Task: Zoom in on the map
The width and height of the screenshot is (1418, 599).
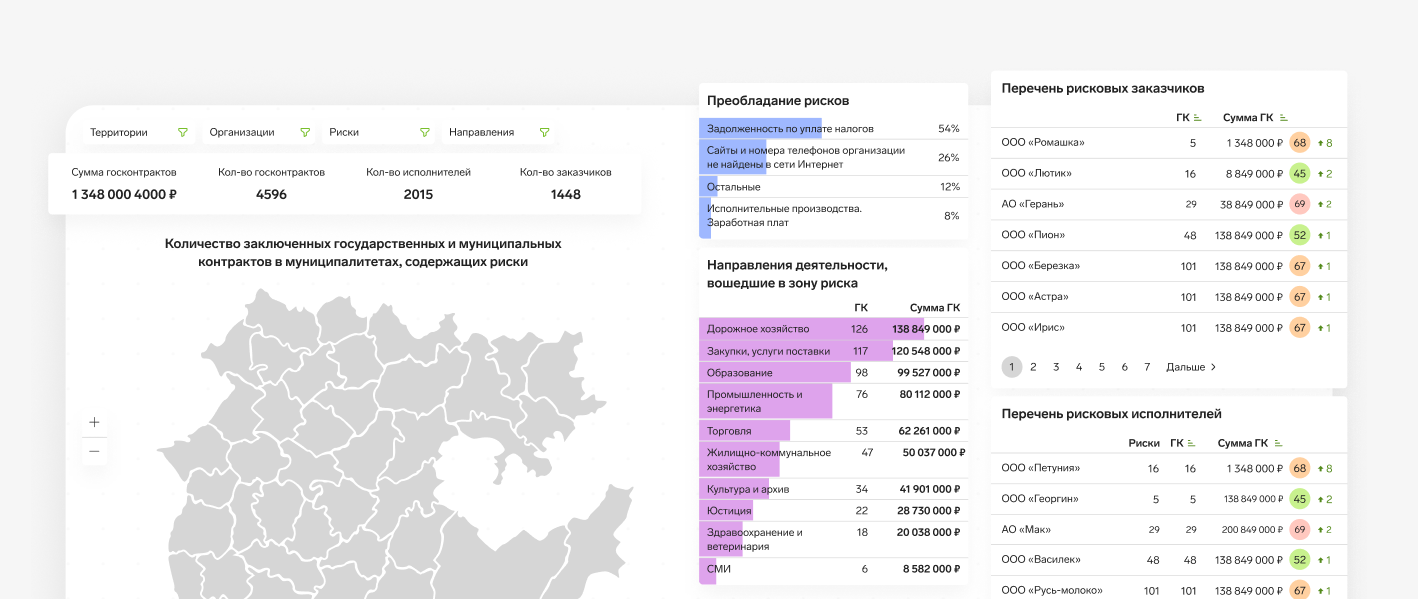Action: point(94,422)
